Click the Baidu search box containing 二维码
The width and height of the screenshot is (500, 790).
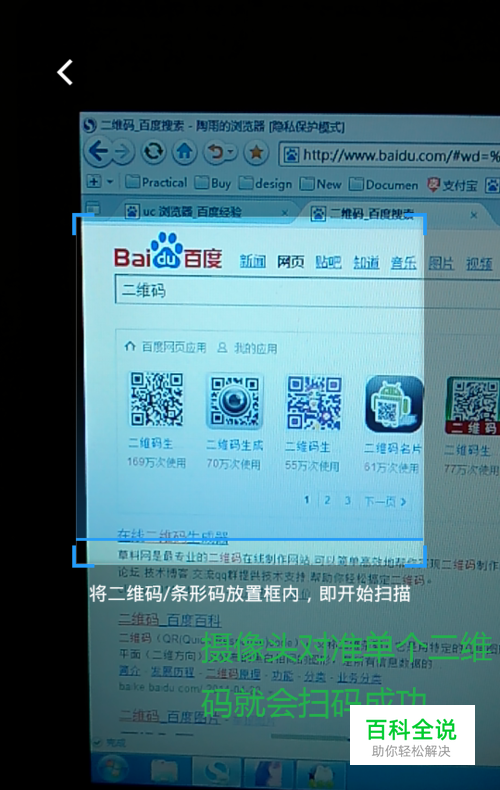(x=307, y=291)
